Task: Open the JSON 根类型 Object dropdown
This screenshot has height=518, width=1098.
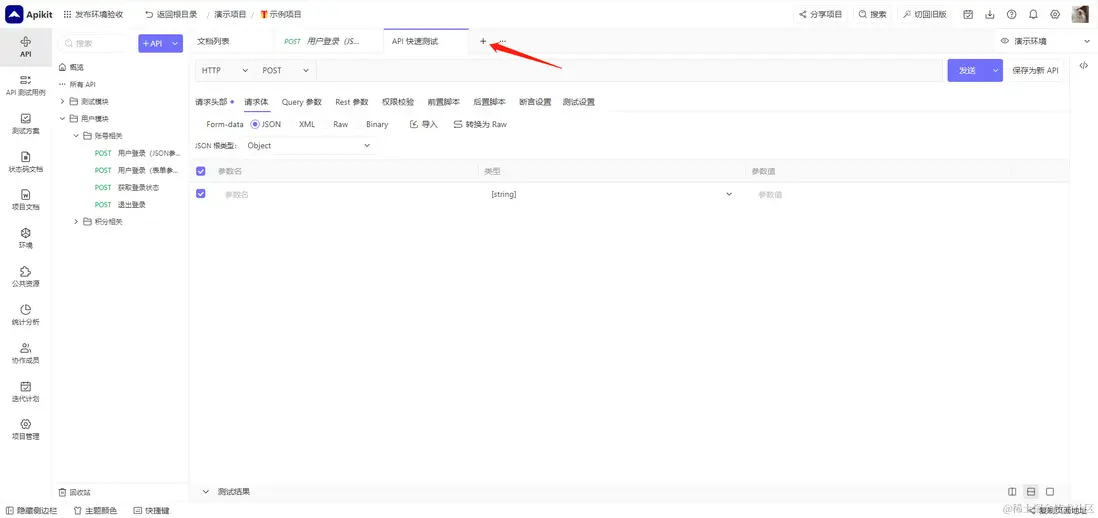Action: [x=310, y=146]
